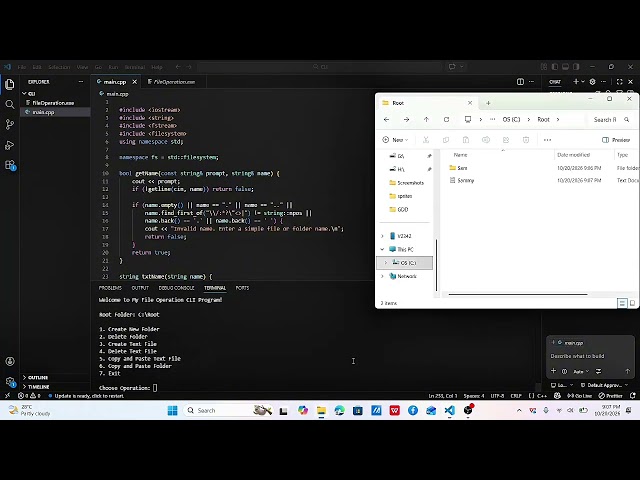Open the Auto model dropdown in chat
640x480 pixels.
point(581,371)
